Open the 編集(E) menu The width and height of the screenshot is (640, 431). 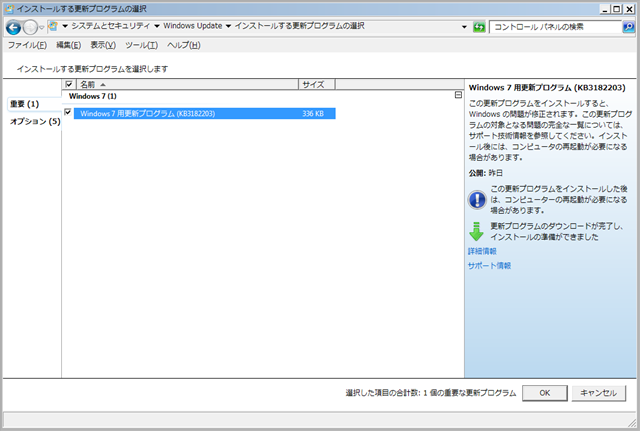point(68,45)
